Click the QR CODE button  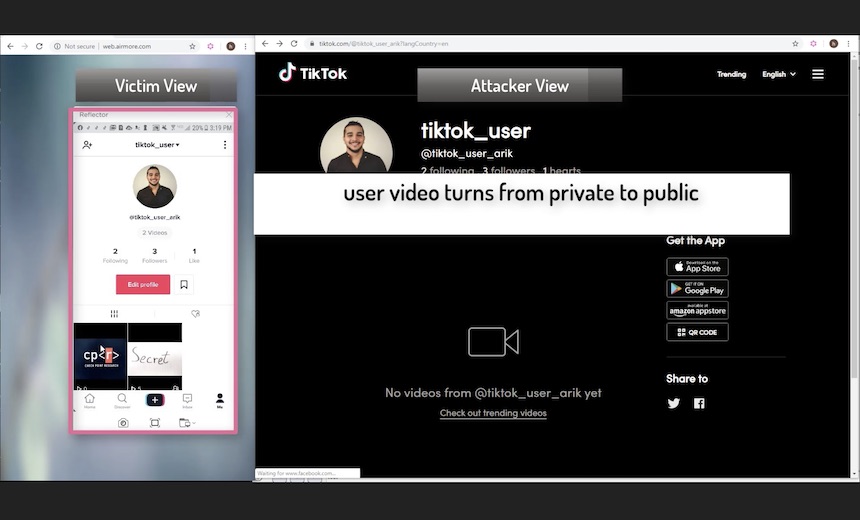pos(698,332)
